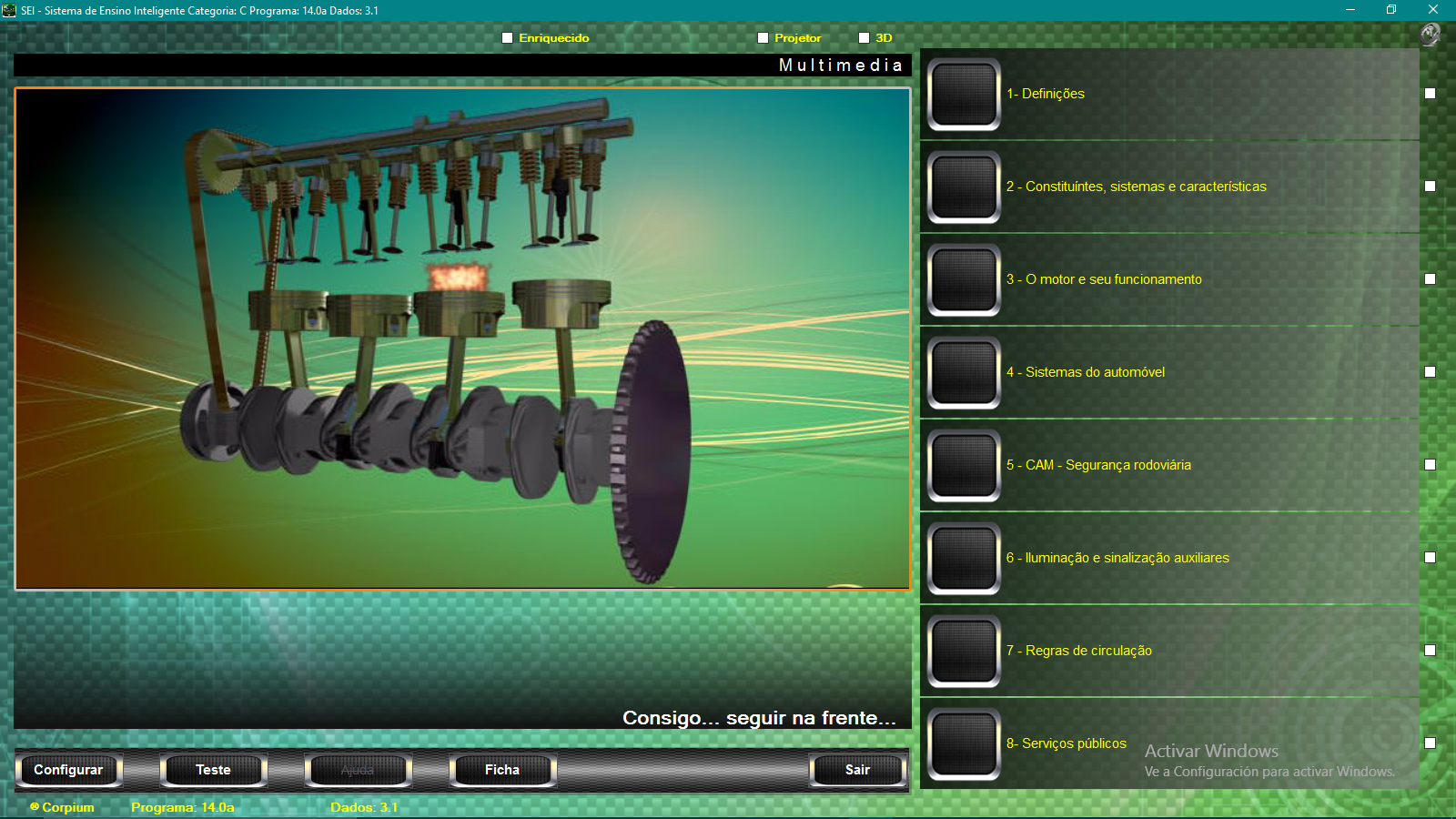
Task: Open the Configurar settings button
Action: (68, 770)
